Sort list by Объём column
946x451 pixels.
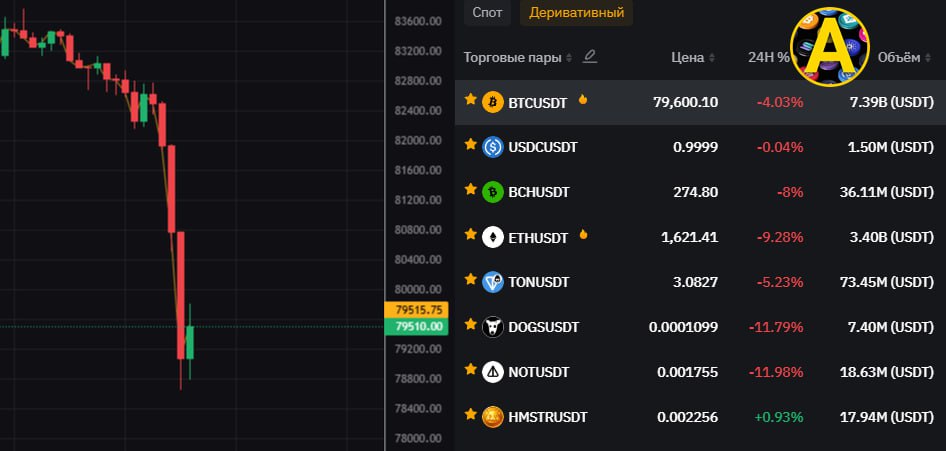[904, 58]
